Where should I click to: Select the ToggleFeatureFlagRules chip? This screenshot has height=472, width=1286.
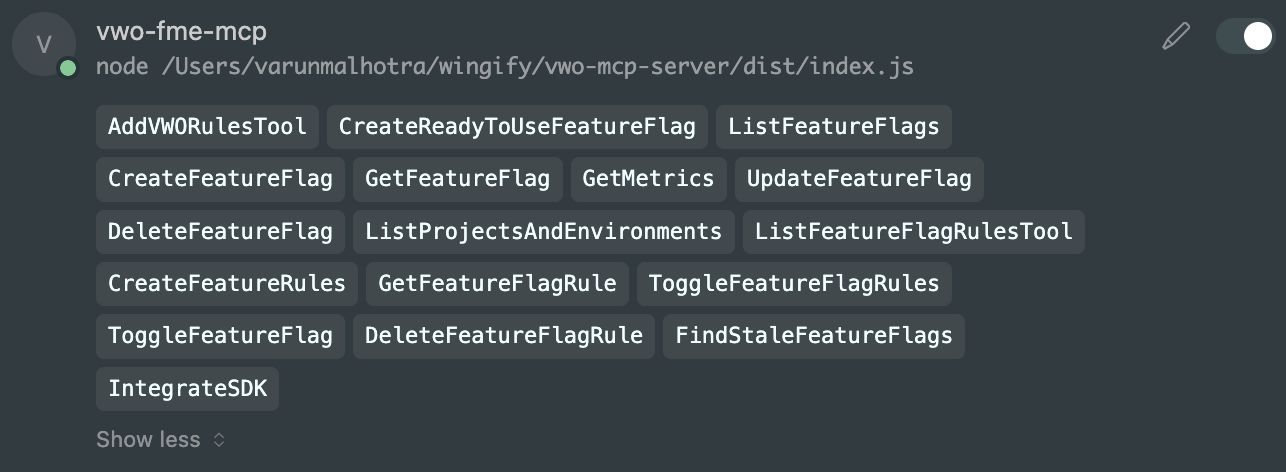pyautogui.click(x=794, y=283)
